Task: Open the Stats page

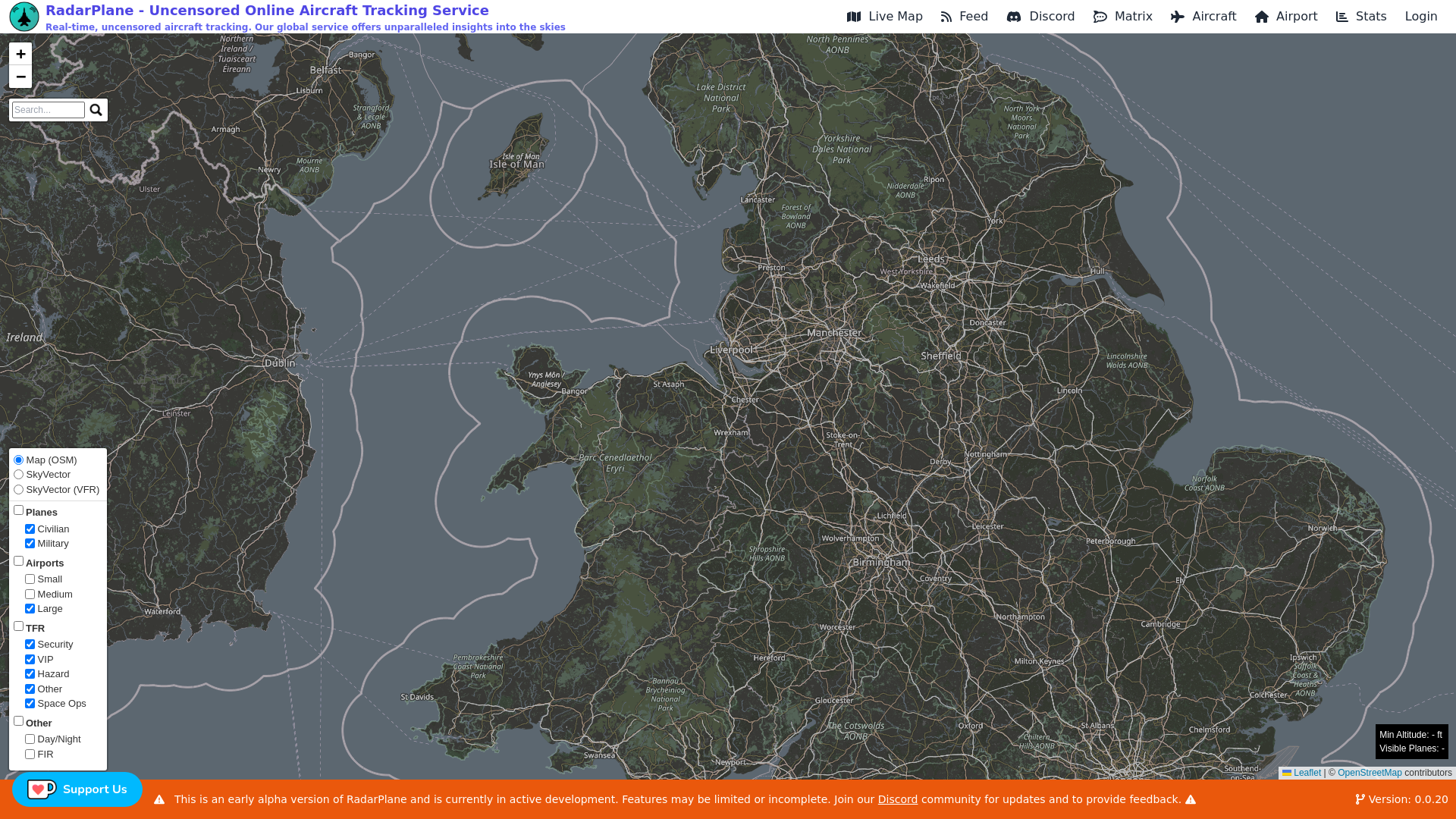Action: click(1360, 17)
